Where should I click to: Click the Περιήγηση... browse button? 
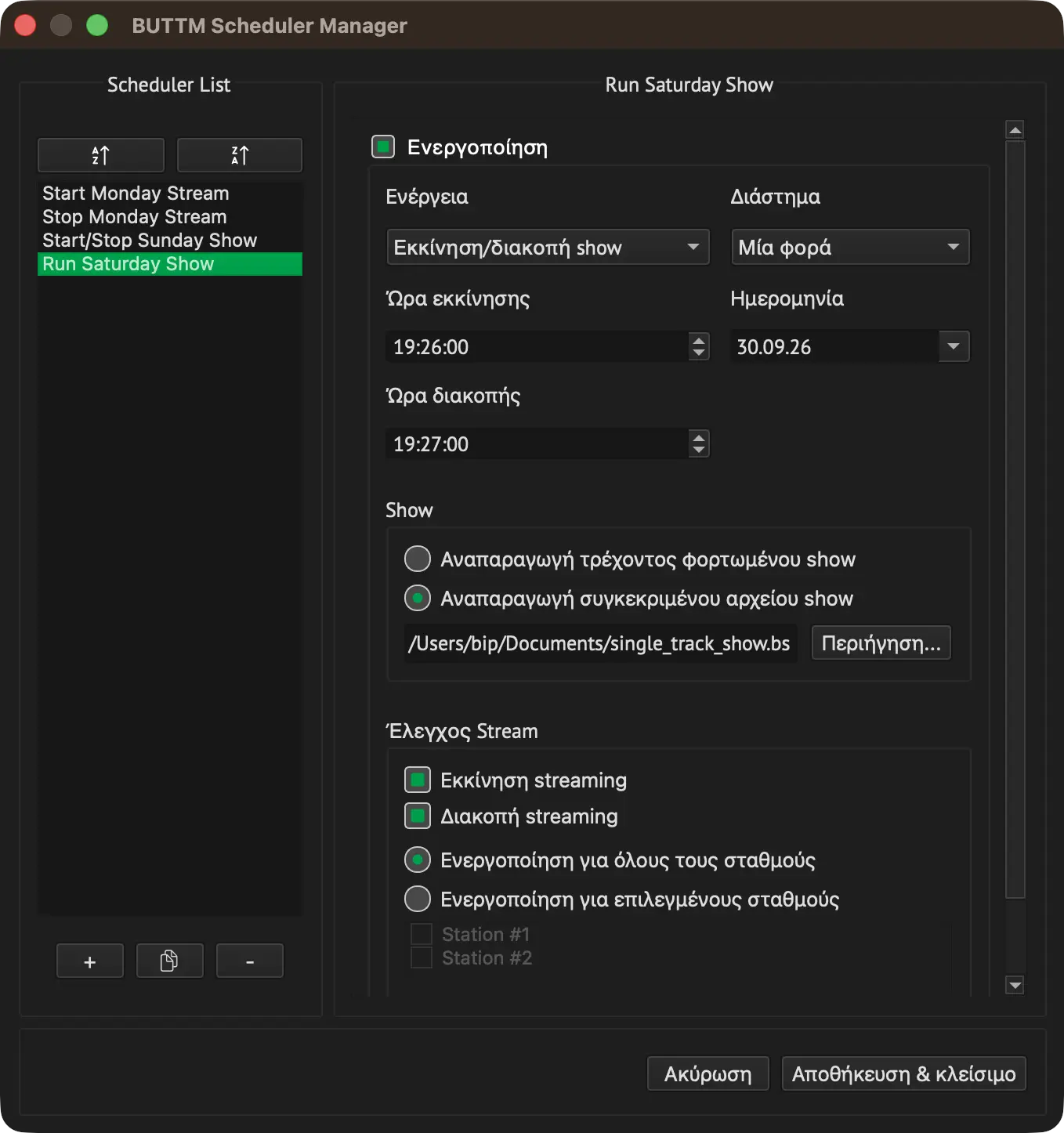click(881, 643)
